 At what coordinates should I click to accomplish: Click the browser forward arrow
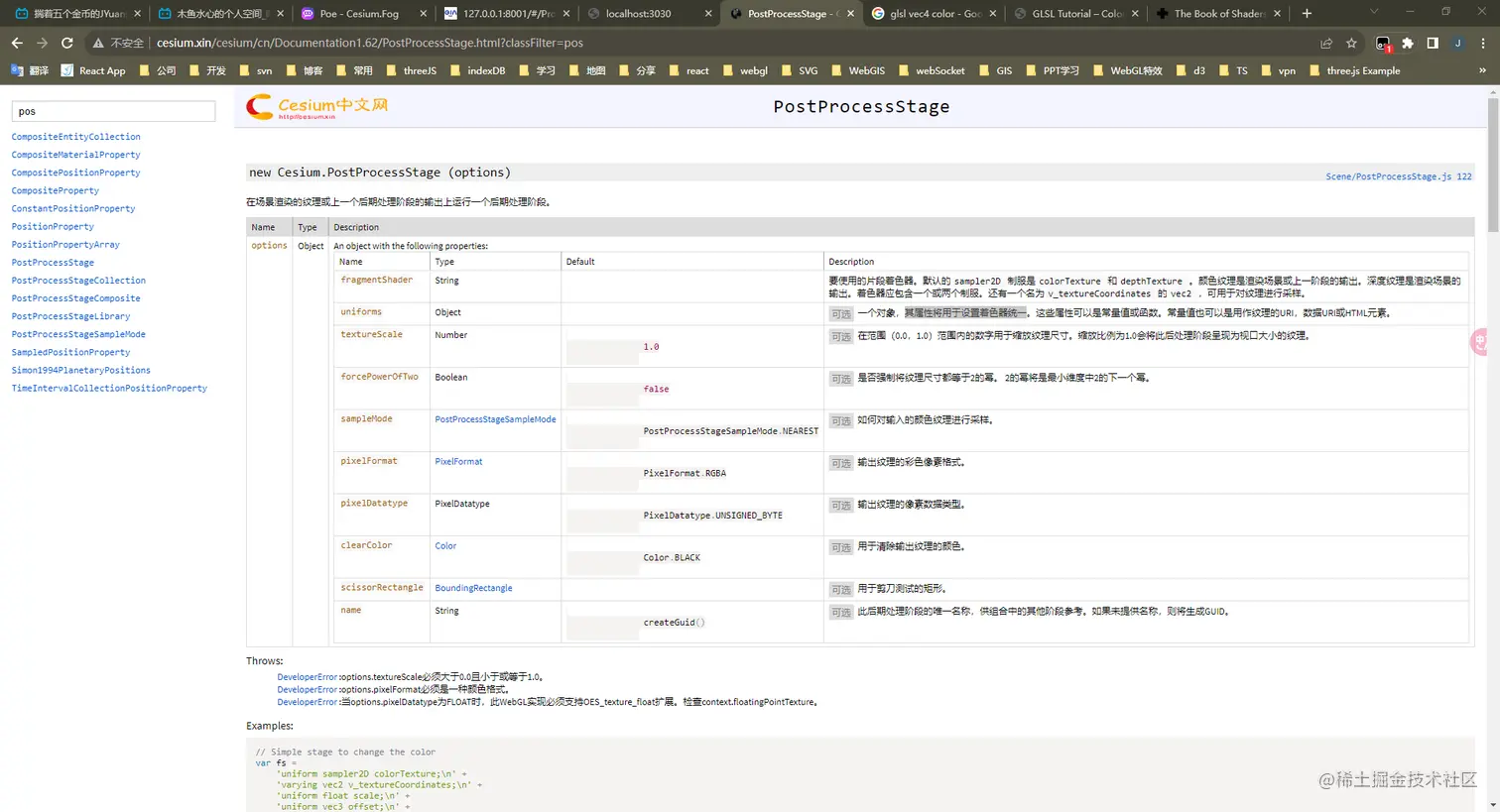point(42,43)
